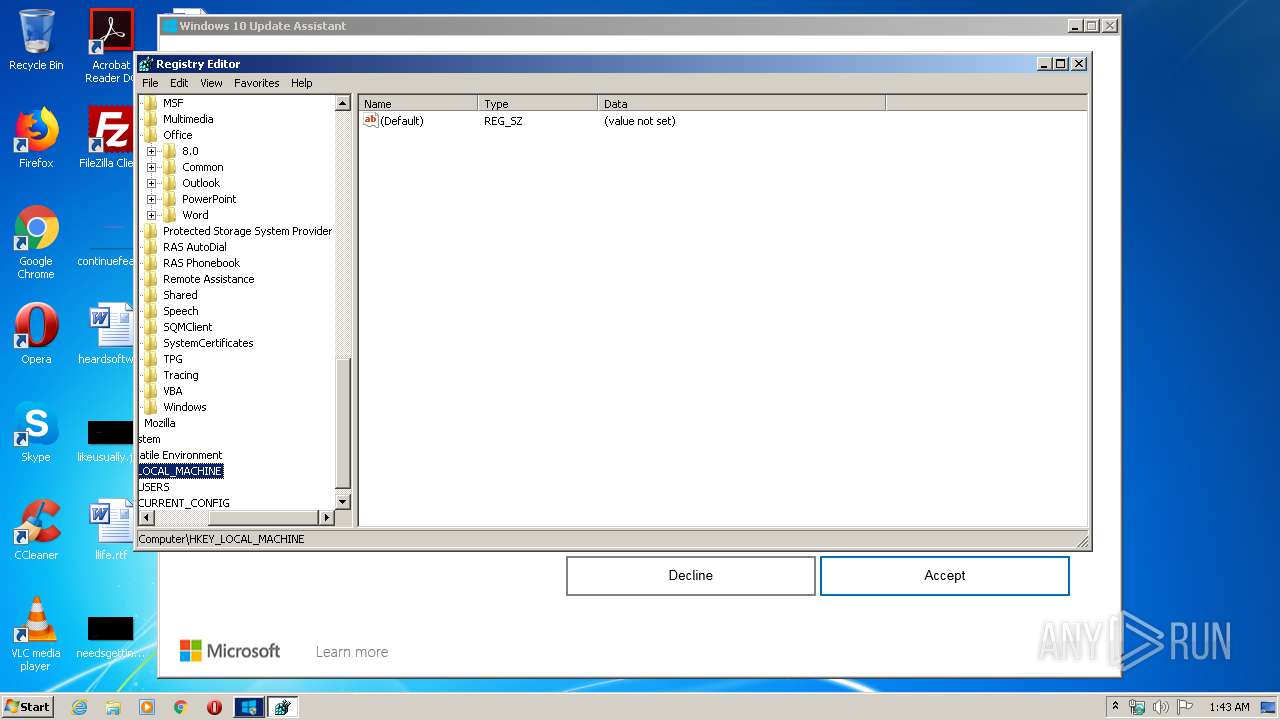Sort by the Data column header

pyautogui.click(x=742, y=104)
